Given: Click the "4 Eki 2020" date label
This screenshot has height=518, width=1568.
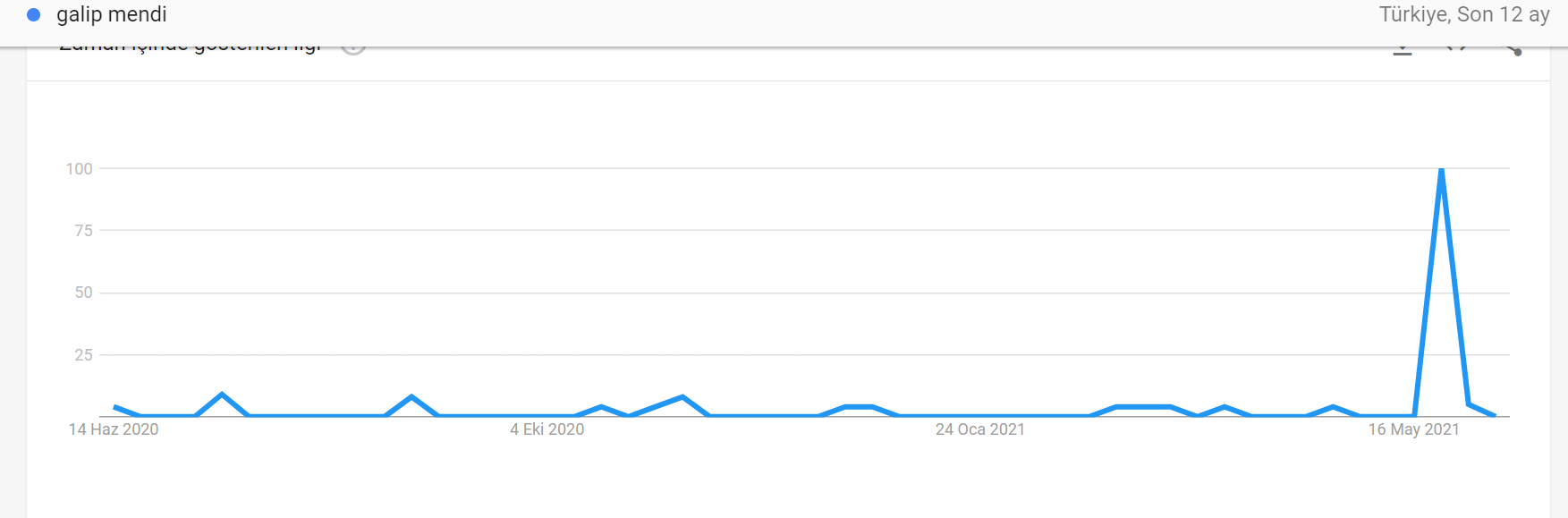Looking at the screenshot, I should [x=547, y=429].
